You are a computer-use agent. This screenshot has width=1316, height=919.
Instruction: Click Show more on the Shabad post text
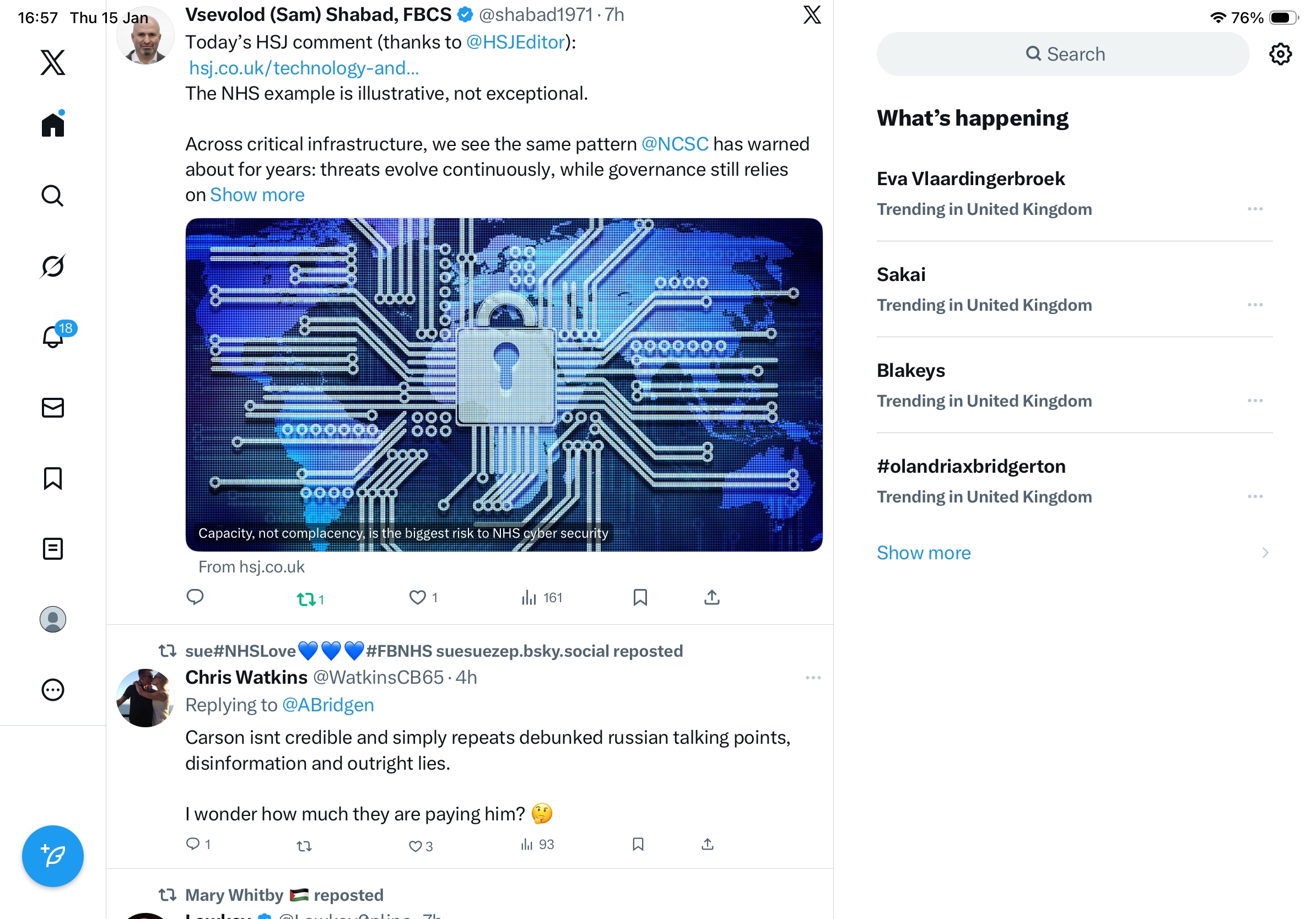[257, 195]
